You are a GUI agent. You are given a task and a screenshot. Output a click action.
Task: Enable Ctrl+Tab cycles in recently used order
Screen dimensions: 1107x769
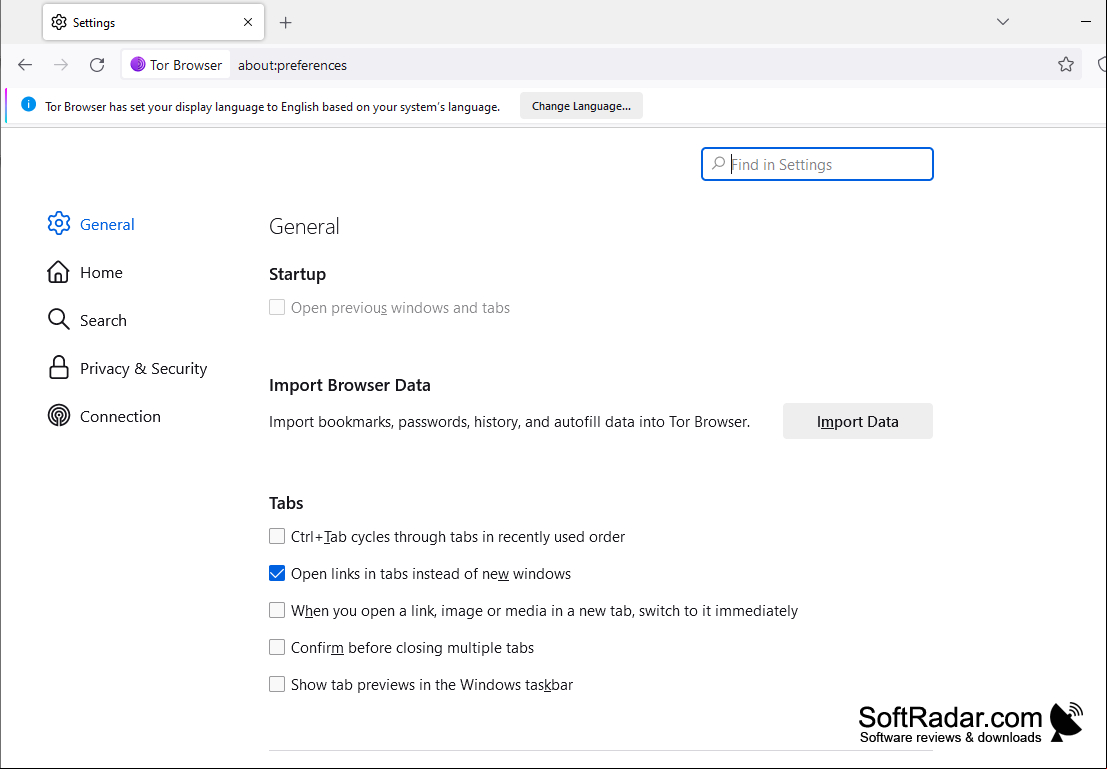point(277,536)
